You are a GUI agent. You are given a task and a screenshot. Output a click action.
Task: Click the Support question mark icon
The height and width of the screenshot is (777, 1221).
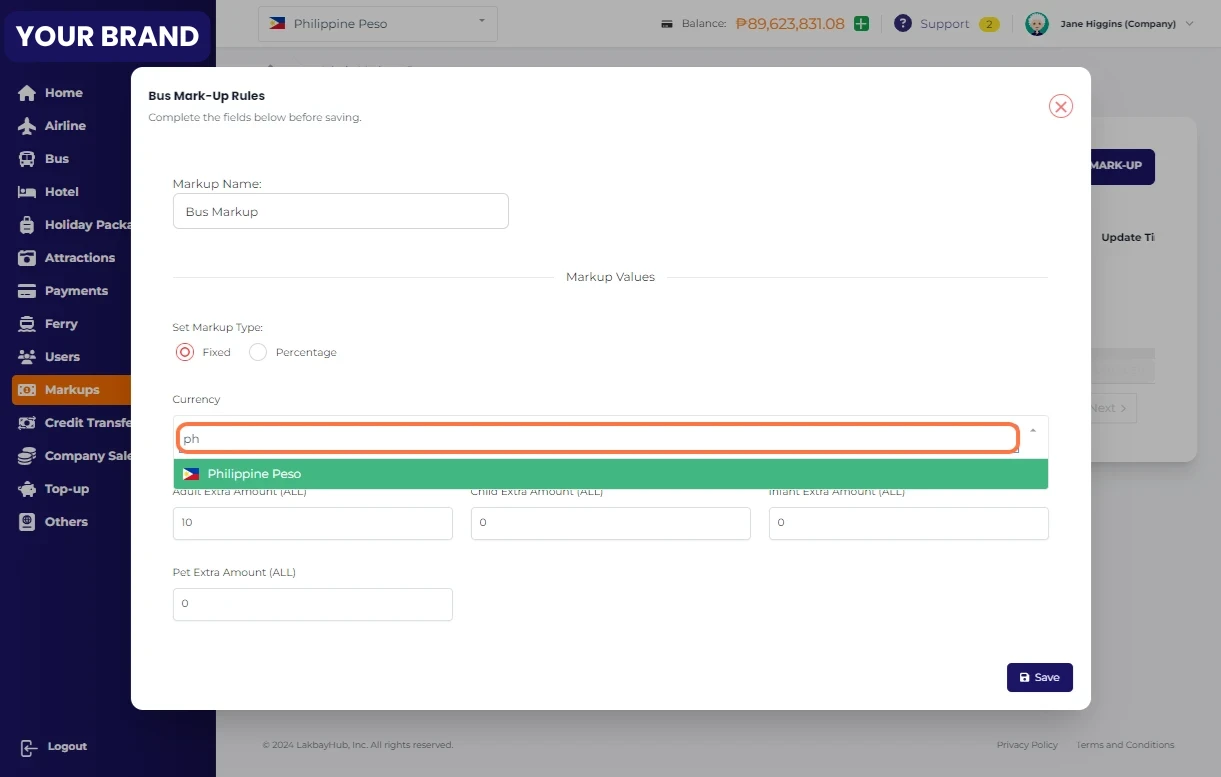click(903, 24)
